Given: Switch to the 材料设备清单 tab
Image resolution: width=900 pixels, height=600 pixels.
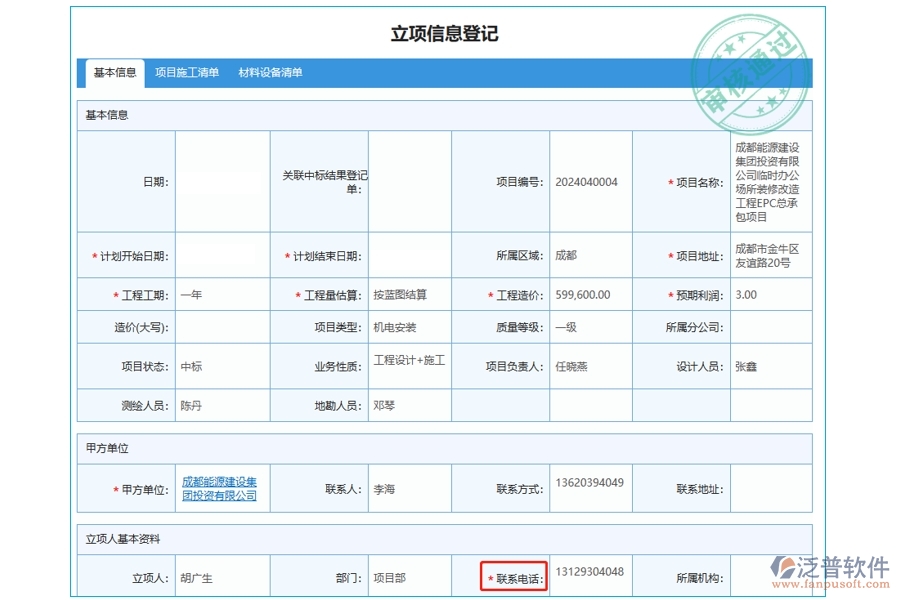Looking at the screenshot, I should 270,72.
